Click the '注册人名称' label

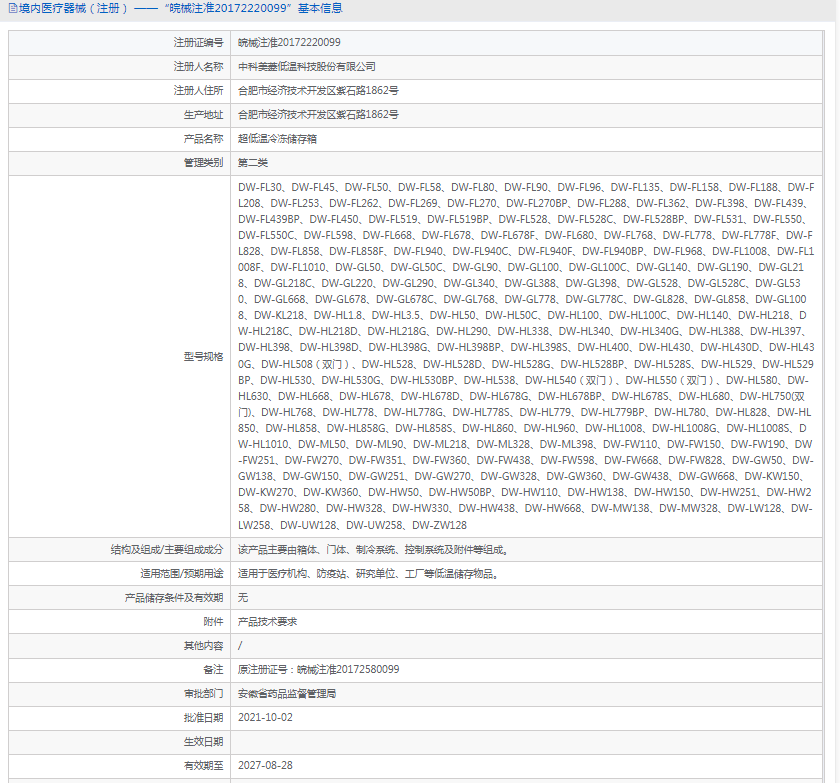pyautogui.click(x=198, y=66)
